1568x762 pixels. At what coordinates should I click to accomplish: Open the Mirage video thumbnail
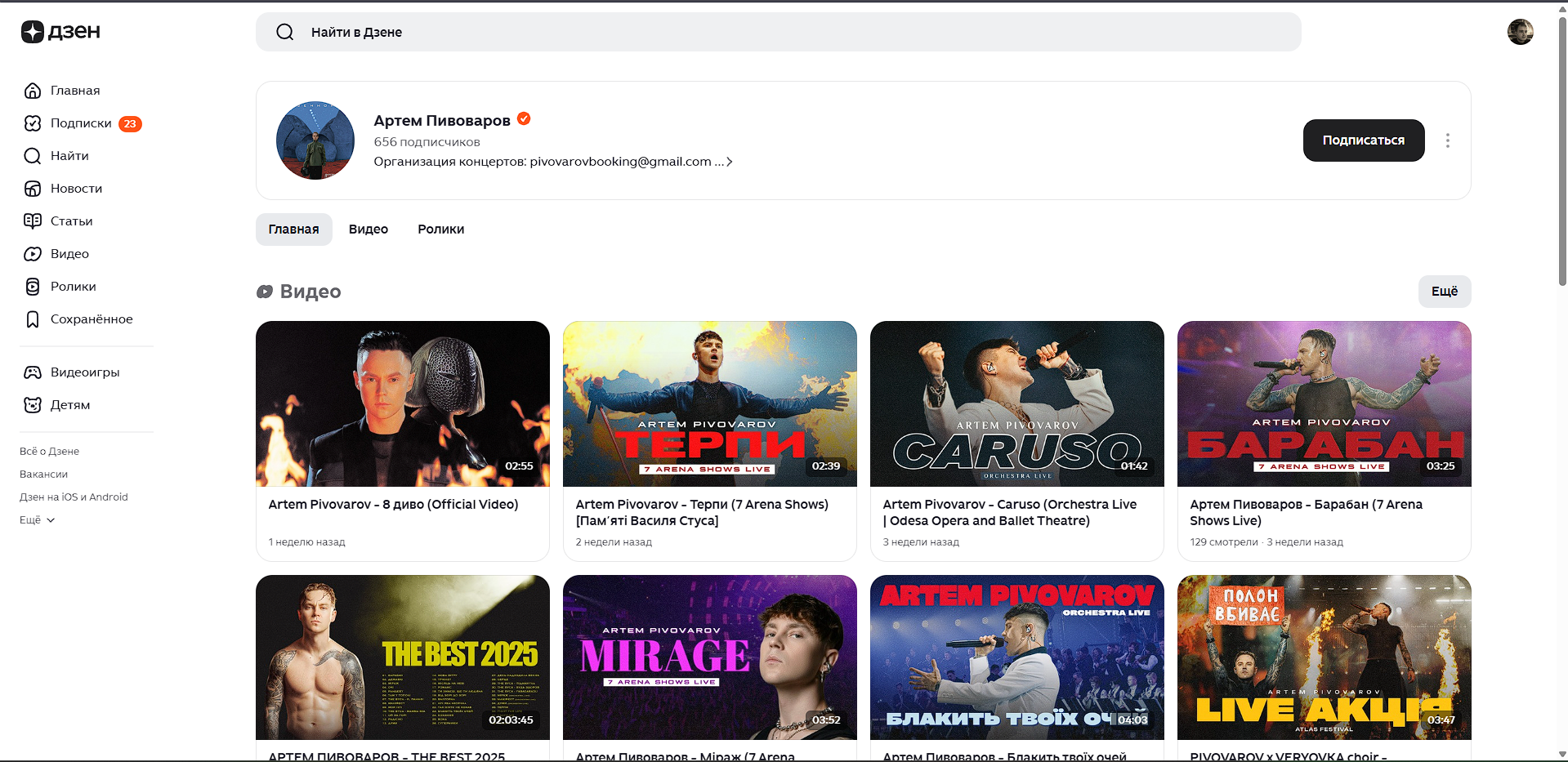coord(710,657)
